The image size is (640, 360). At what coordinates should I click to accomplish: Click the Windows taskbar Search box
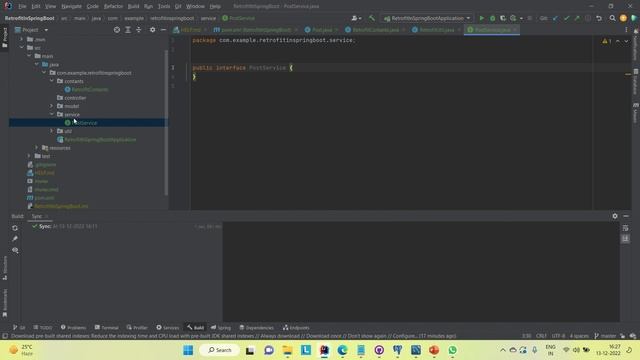coord(220,350)
